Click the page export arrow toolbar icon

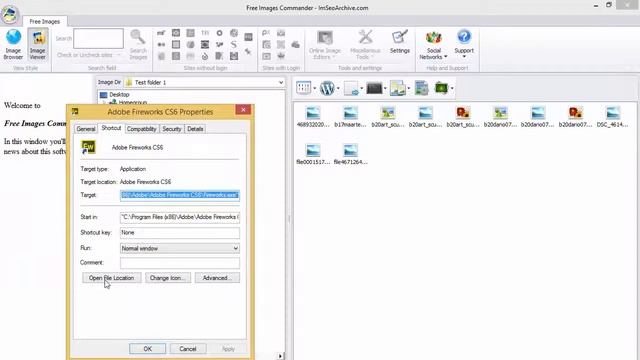pos(351,88)
